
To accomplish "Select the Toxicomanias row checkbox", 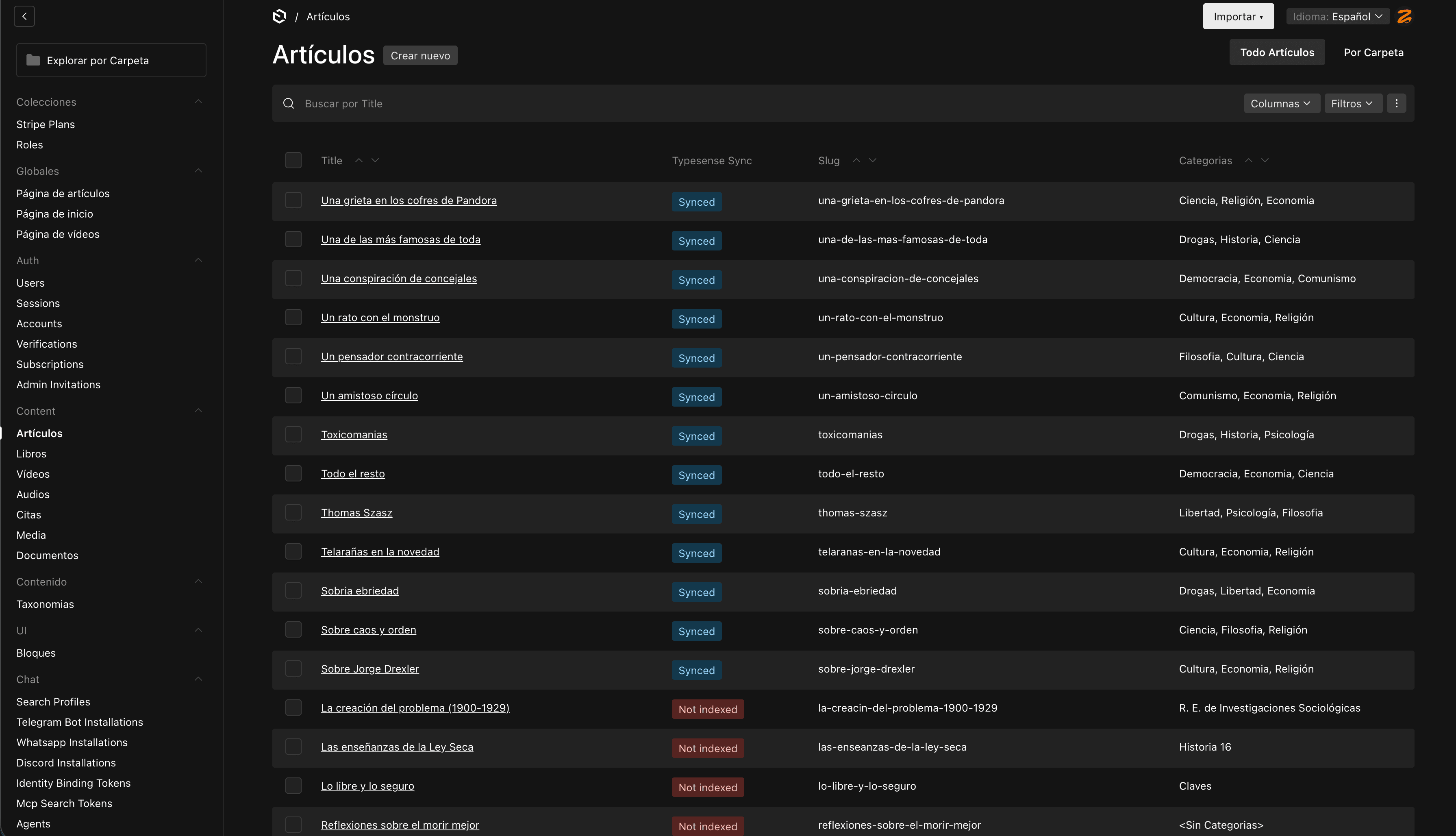I will (x=293, y=435).
